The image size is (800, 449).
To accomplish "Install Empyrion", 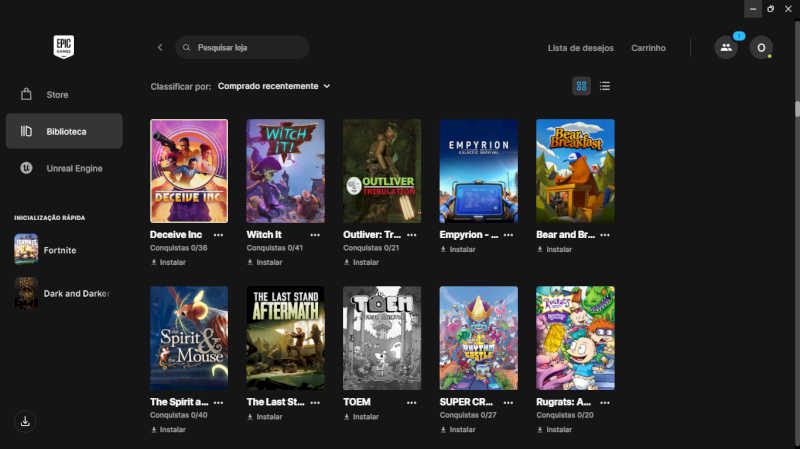I will (x=458, y=250).
